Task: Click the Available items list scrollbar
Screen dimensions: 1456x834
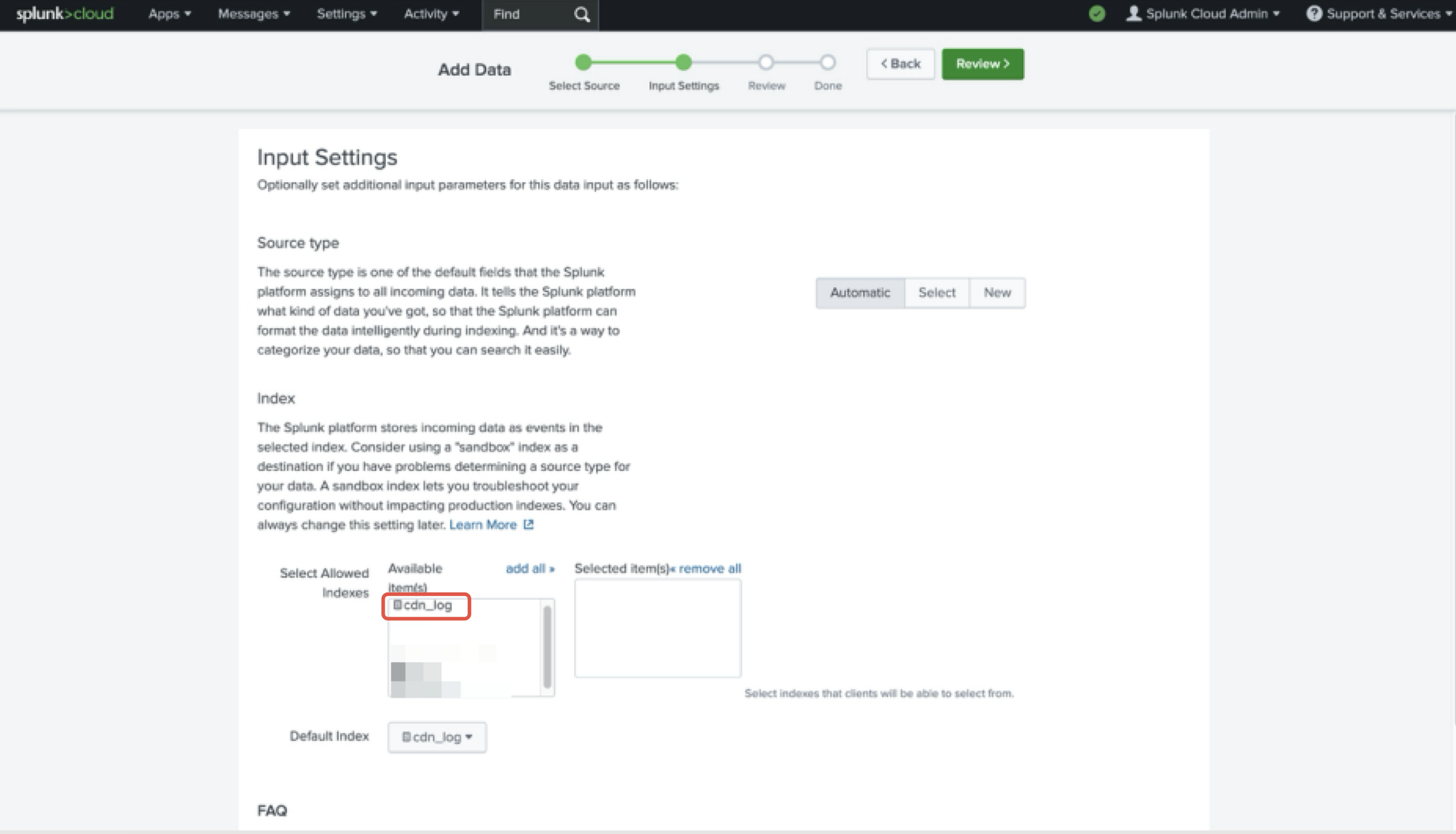Action: click(x=547, y=647)
